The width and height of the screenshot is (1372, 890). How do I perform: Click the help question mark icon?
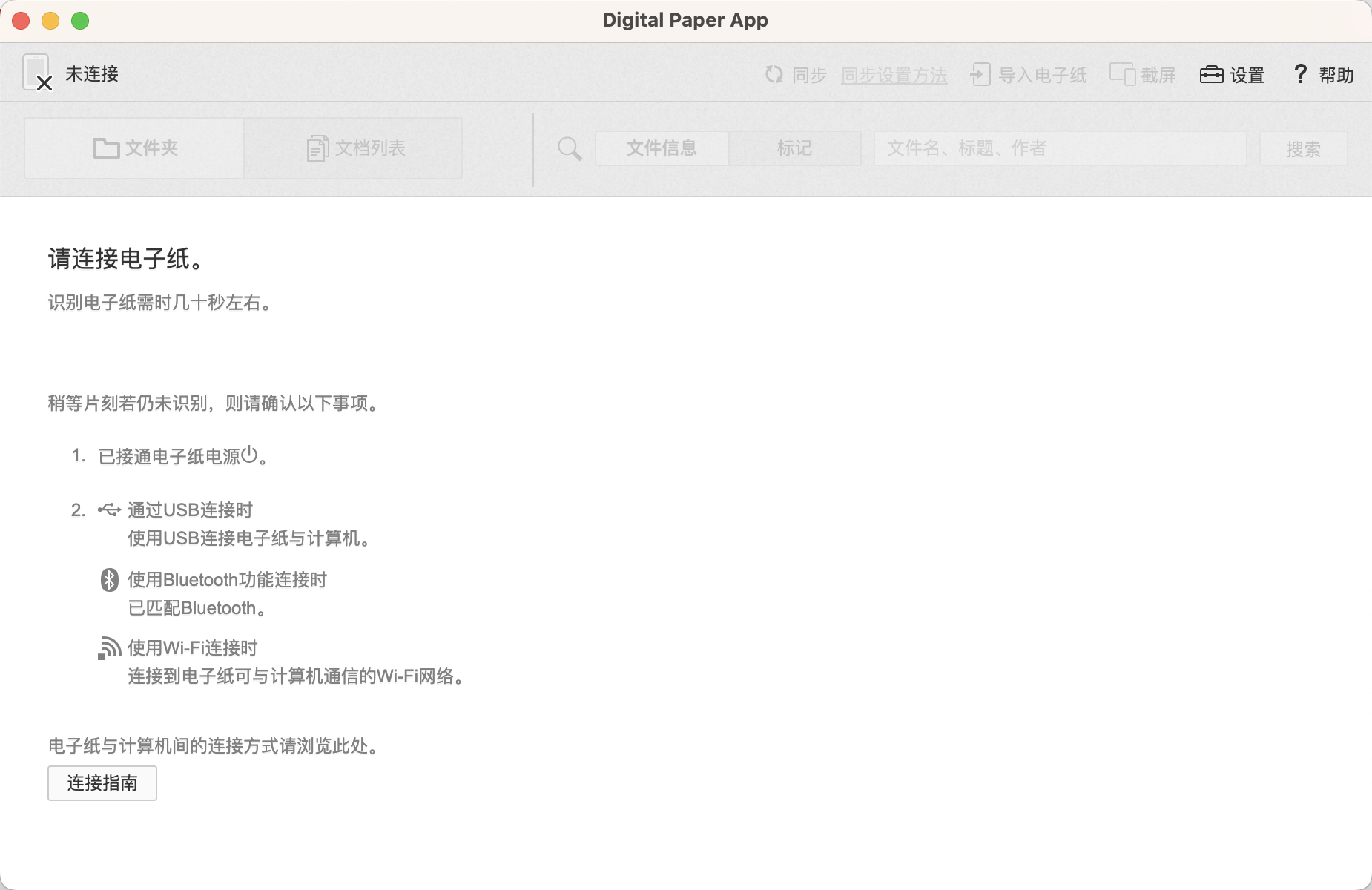(x=1300, y=73)
